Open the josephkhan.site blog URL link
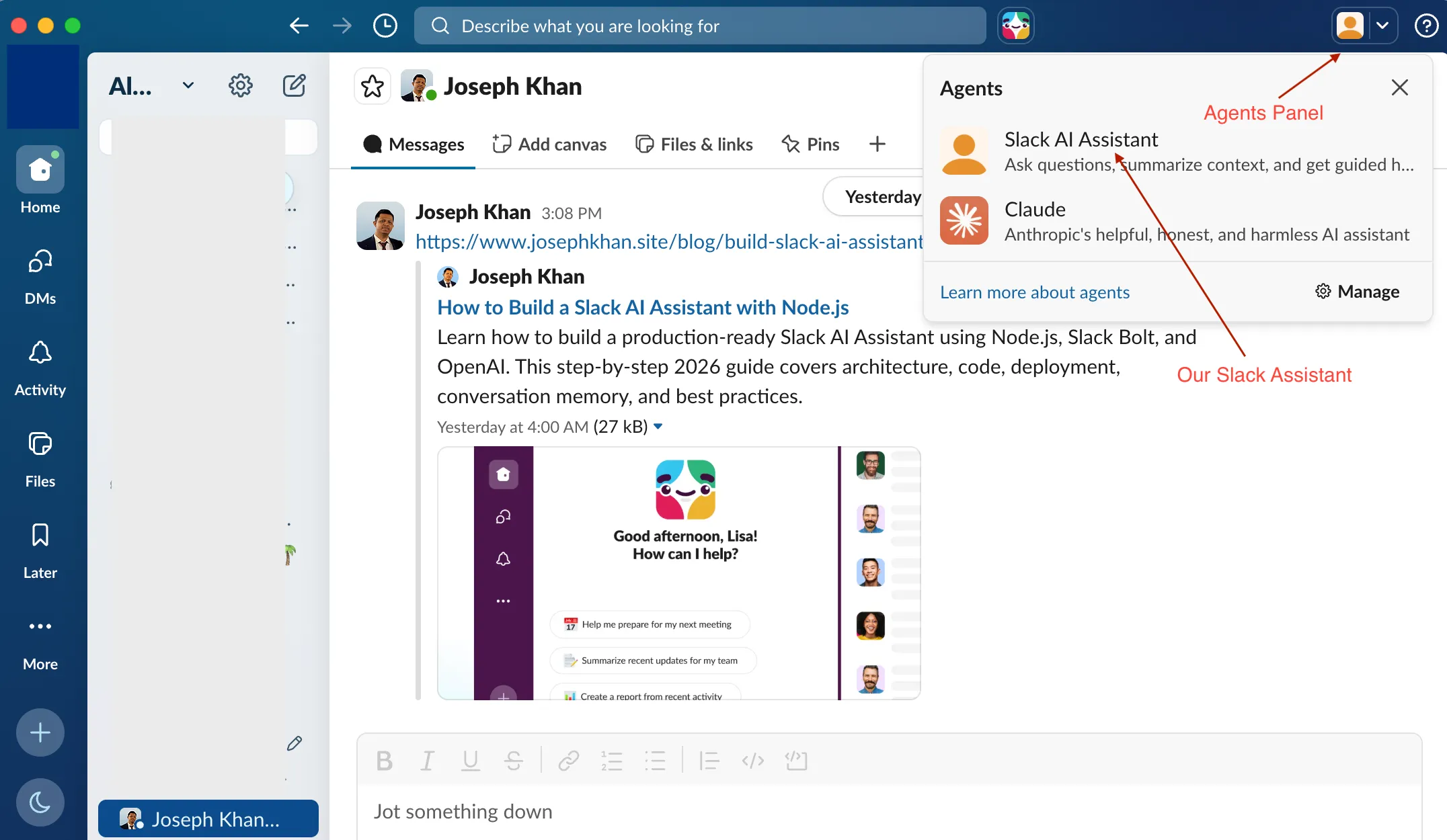The height and width of the screenshot is (840, 1447). [669, 242]
